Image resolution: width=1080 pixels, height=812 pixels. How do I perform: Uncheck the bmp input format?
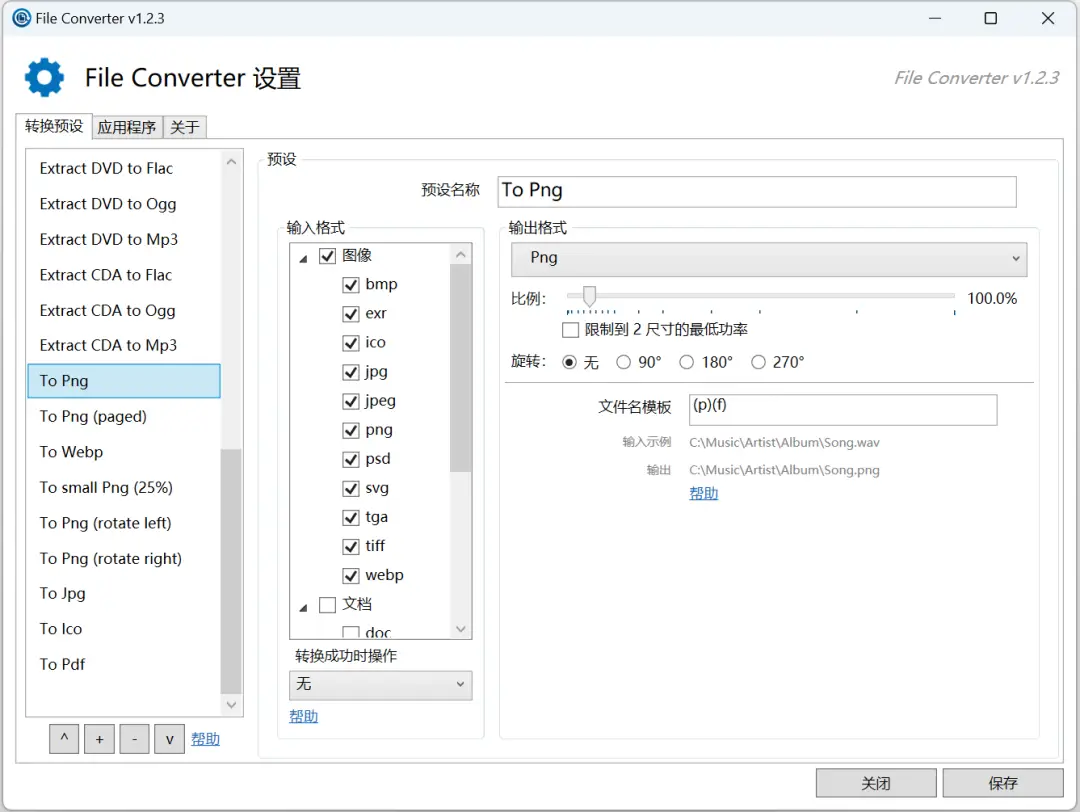351,285
